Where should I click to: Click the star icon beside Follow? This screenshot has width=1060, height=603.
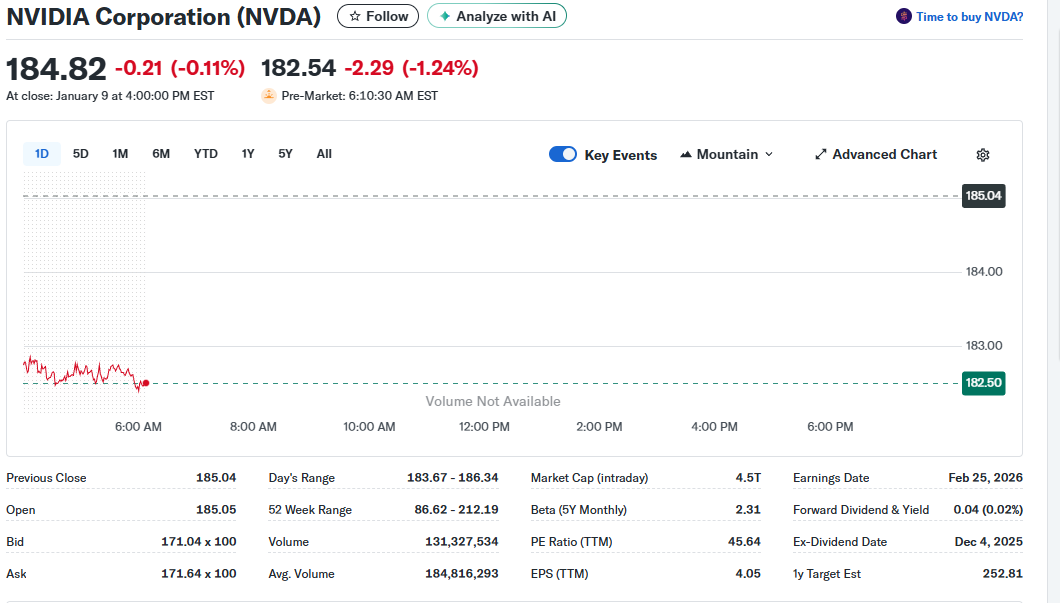click(x=353, y=16)
